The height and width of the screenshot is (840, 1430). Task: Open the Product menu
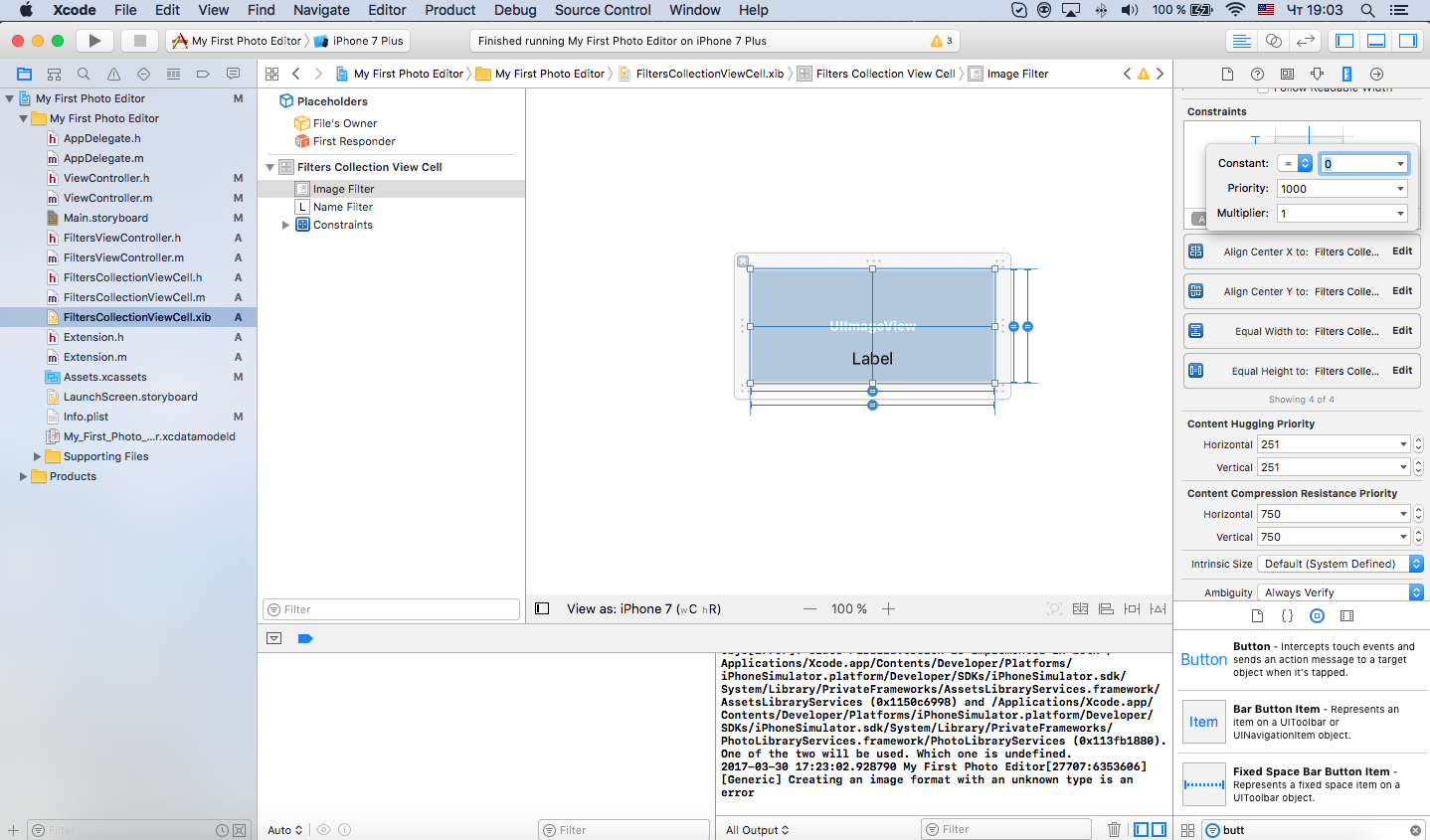click(x=449, y=10)
